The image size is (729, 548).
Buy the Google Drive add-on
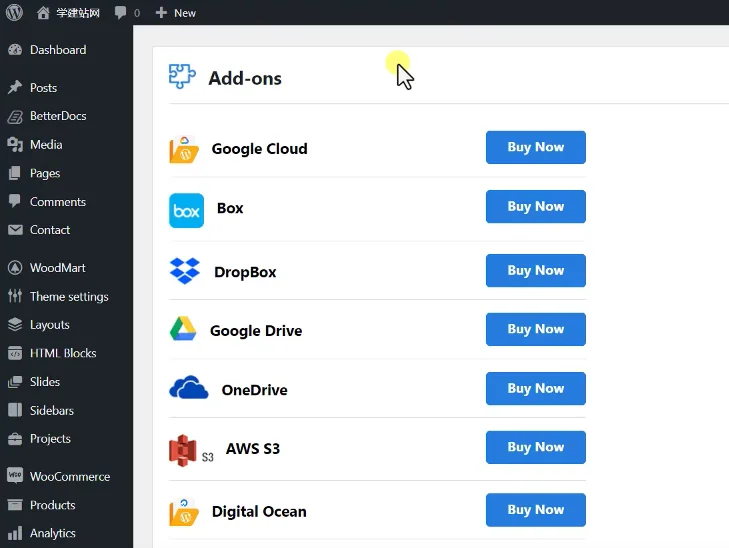coord(536,329)
